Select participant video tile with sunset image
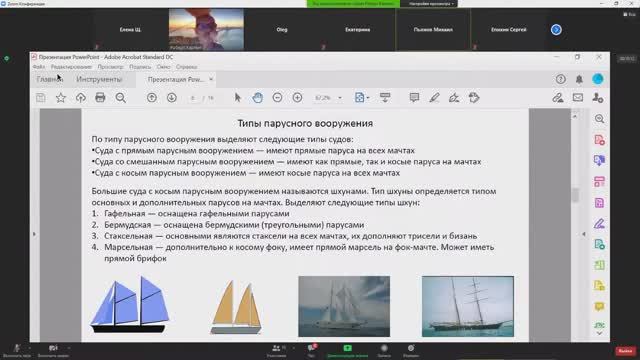This screenshot has height=360, width=640. [206, 29]
